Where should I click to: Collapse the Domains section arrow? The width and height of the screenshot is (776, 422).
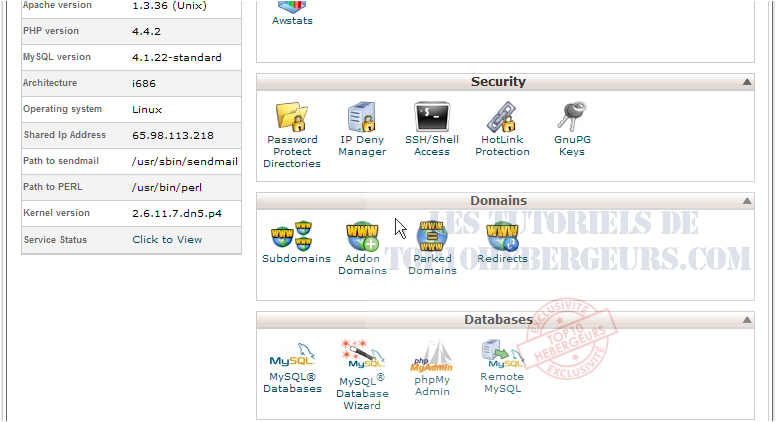coord(746,201)
